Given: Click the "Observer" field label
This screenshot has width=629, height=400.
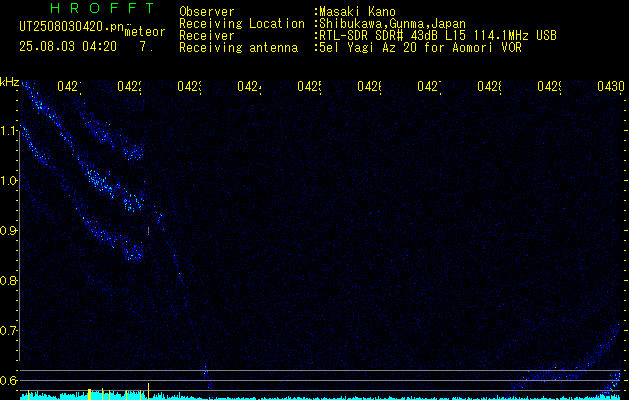Looking at the screenshot, I should pos(207,11).
